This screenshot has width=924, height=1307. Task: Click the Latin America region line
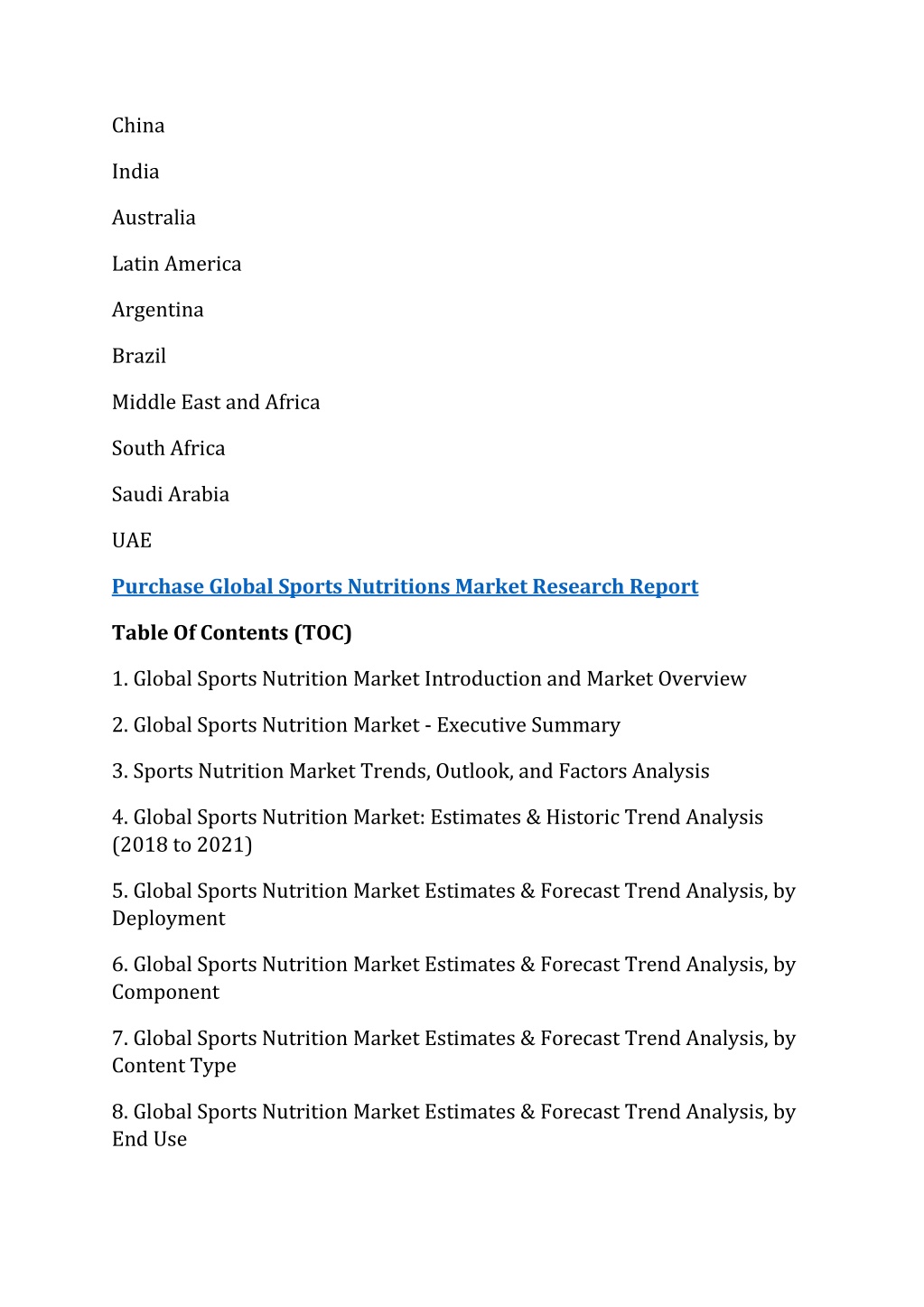tap(177, 264)
